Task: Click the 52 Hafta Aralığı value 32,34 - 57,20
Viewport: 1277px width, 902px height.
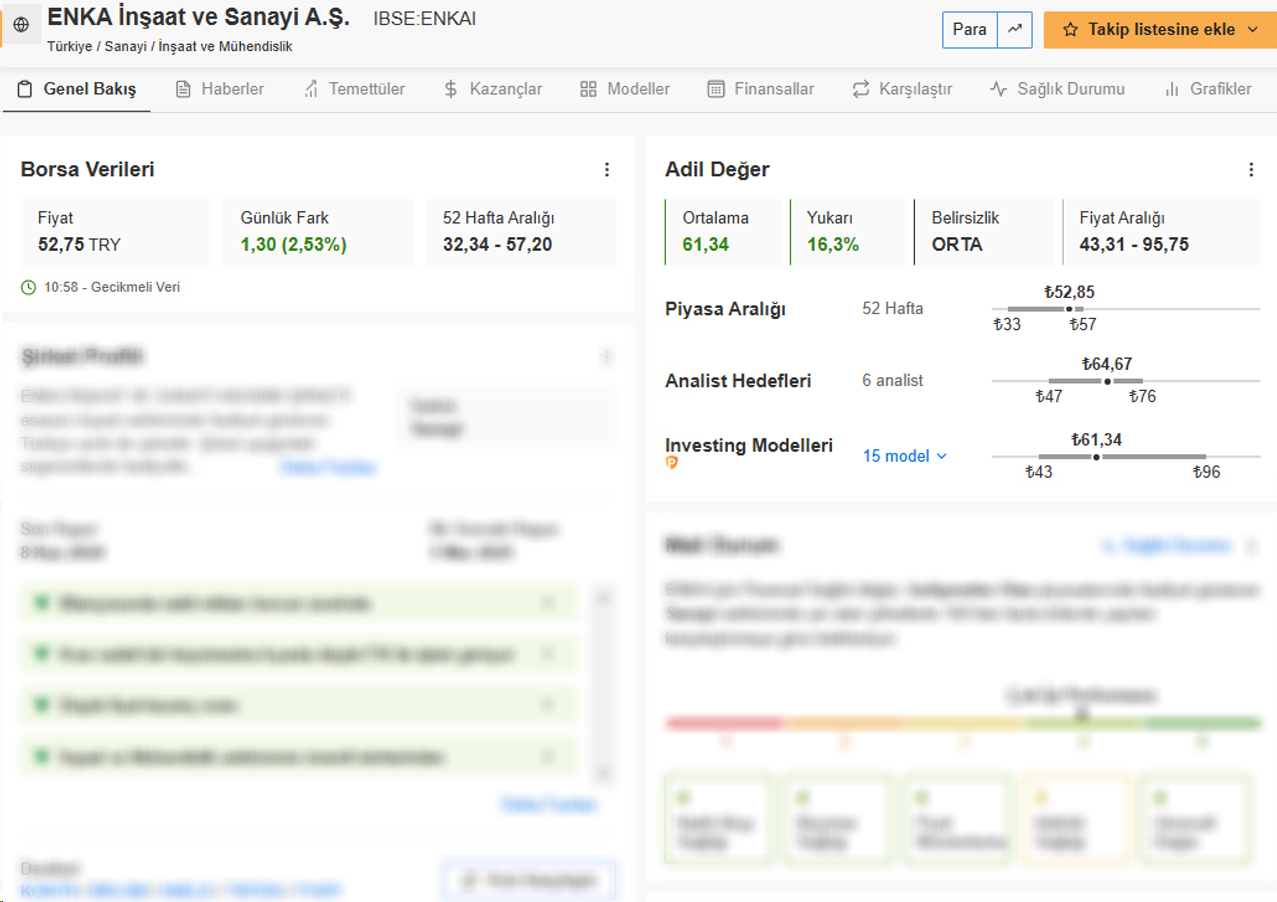Action: (x=497, y=244)
